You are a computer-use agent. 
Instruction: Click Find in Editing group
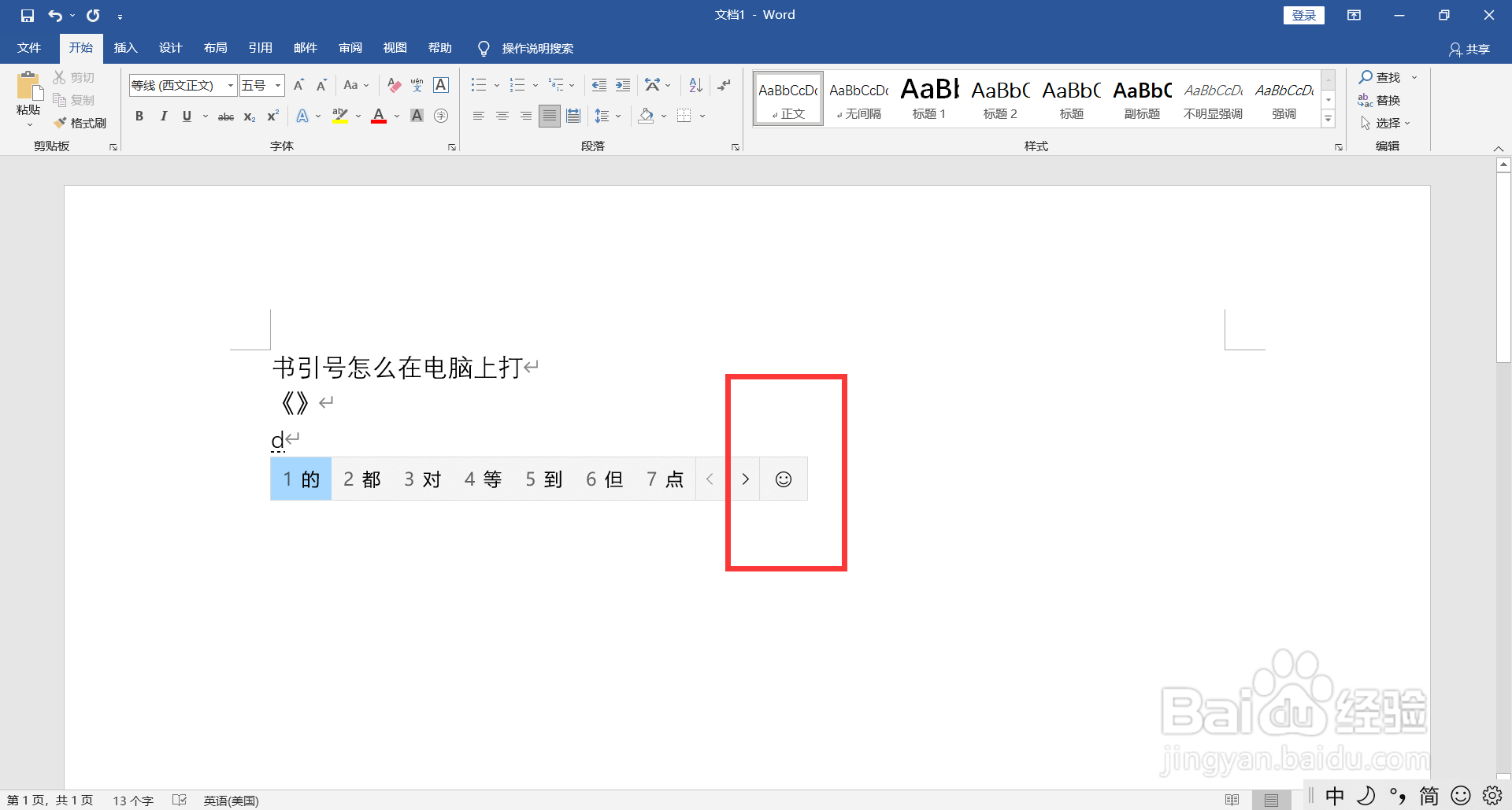pyautogui.click(x=1380, y=77)
